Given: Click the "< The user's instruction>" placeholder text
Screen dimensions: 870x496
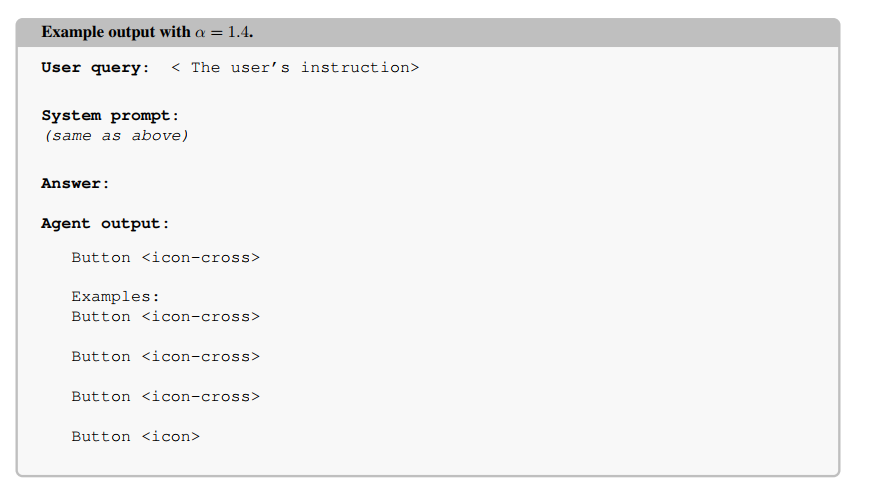Looking at the screenshot, I should click(x=295, y=68).
